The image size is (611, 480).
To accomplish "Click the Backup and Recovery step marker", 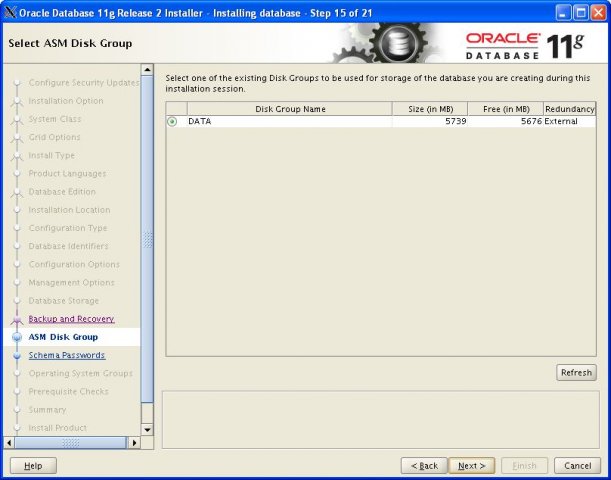I will (17, 319).
